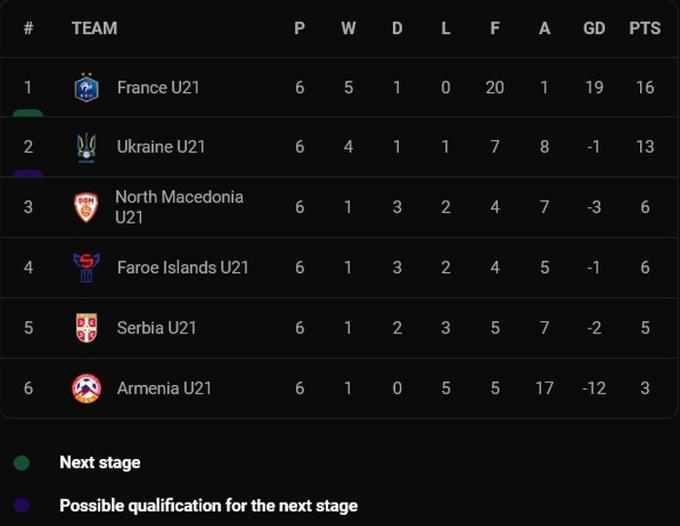
Task: Sort standings by GD column header
Action: point(594,28)
